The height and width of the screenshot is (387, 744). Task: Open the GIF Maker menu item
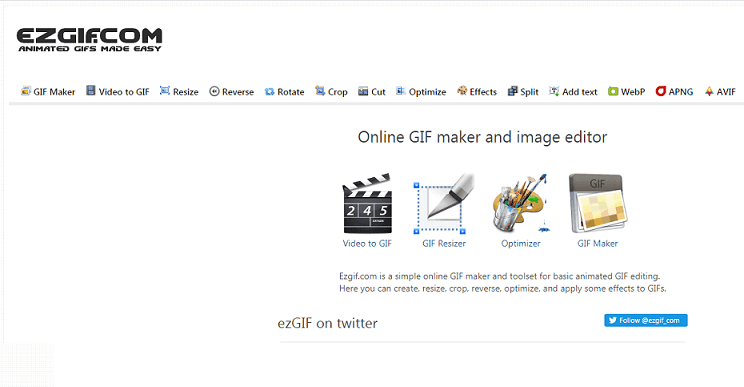[x=54, y=92]
